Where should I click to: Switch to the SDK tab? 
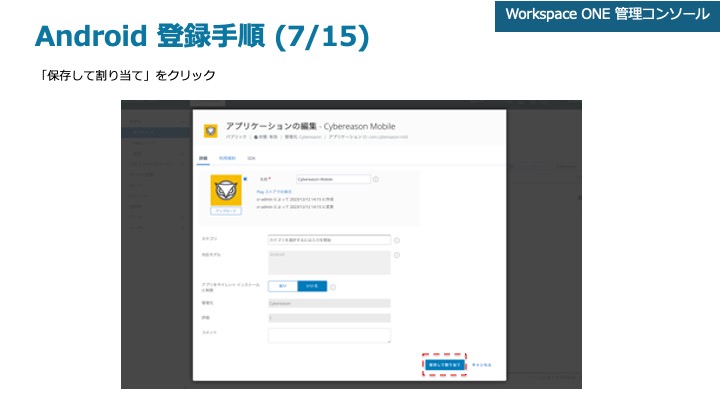[x=251, y=158]
